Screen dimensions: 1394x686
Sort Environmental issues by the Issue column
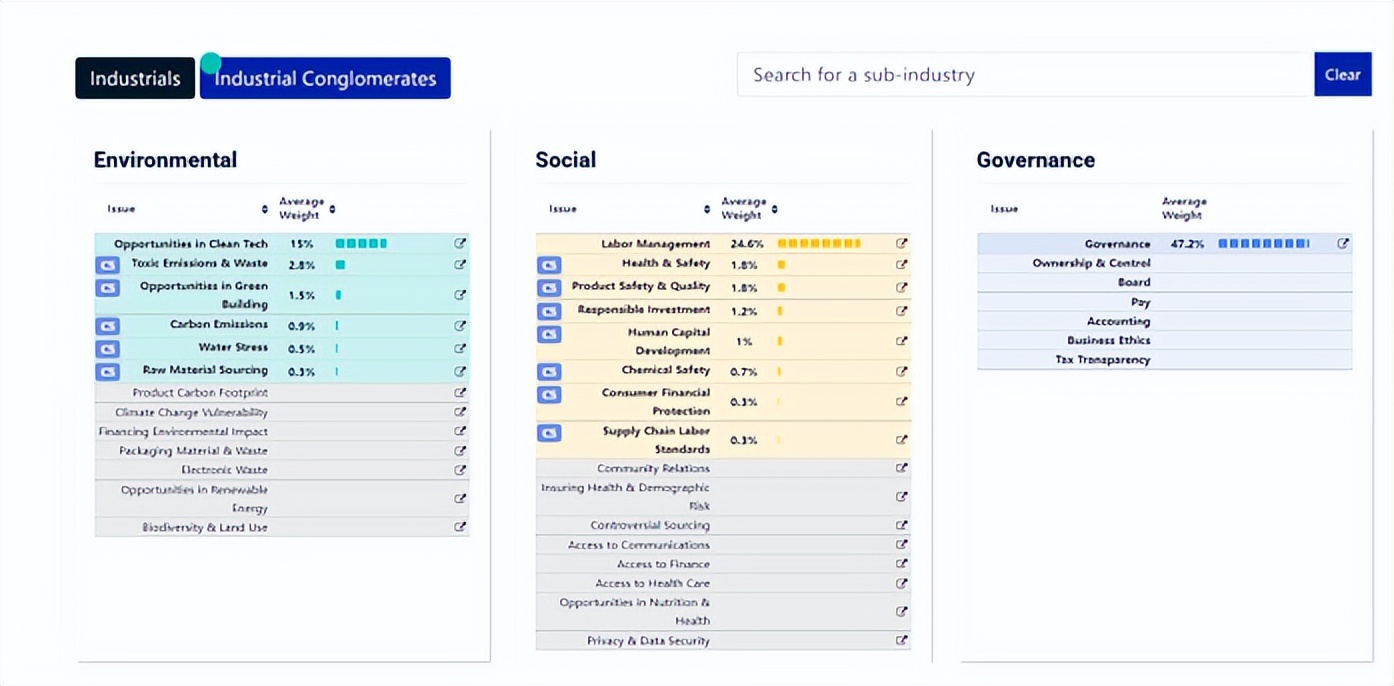265,209
